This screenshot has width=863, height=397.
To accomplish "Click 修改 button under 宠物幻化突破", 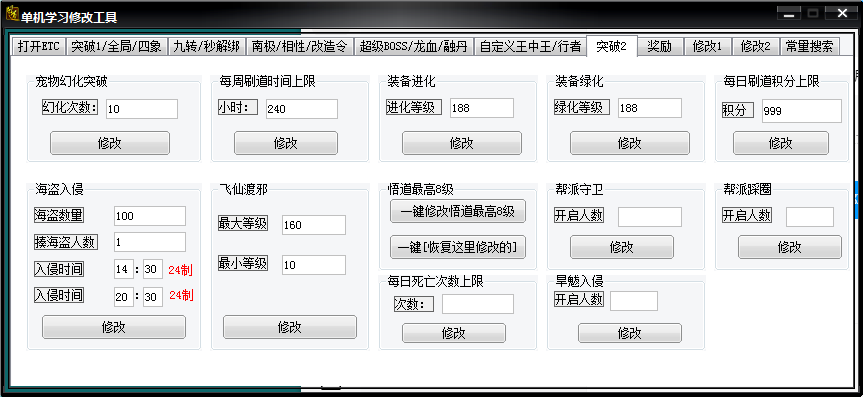I will [110, 143].
